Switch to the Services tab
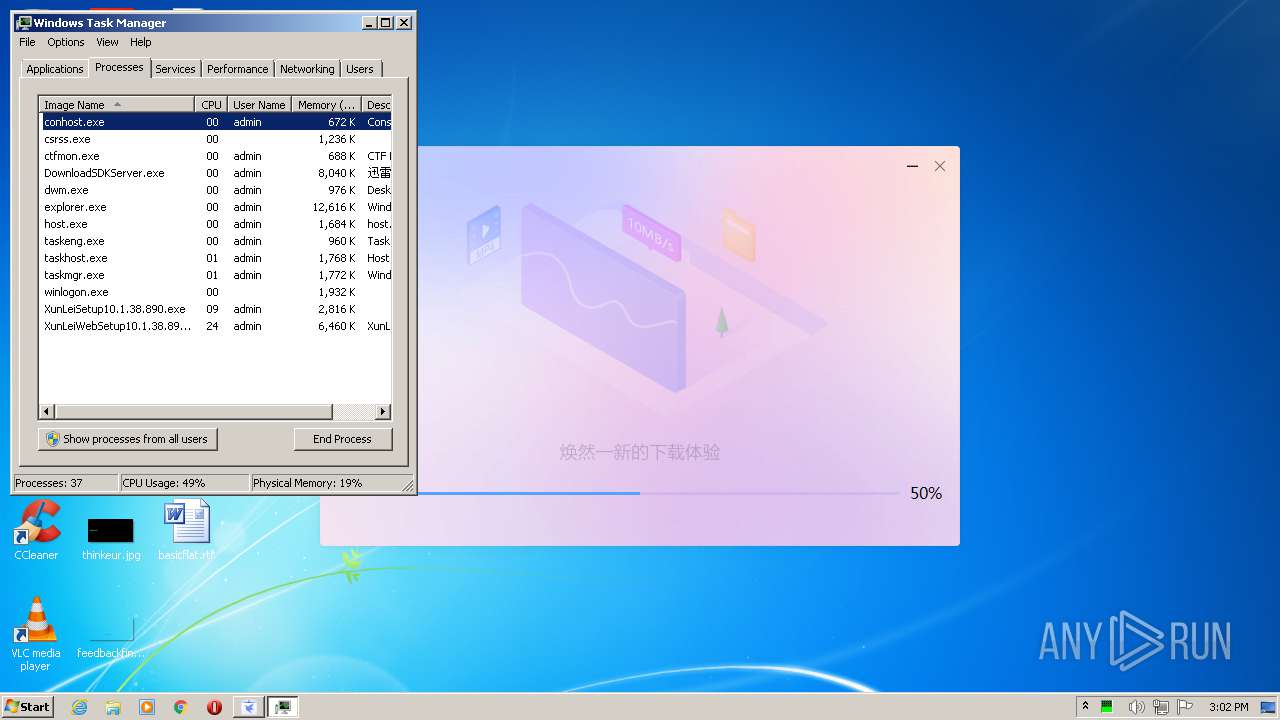Image resolution: width=1280 pixels, height=720 pixels. click(x=175, y=69)
